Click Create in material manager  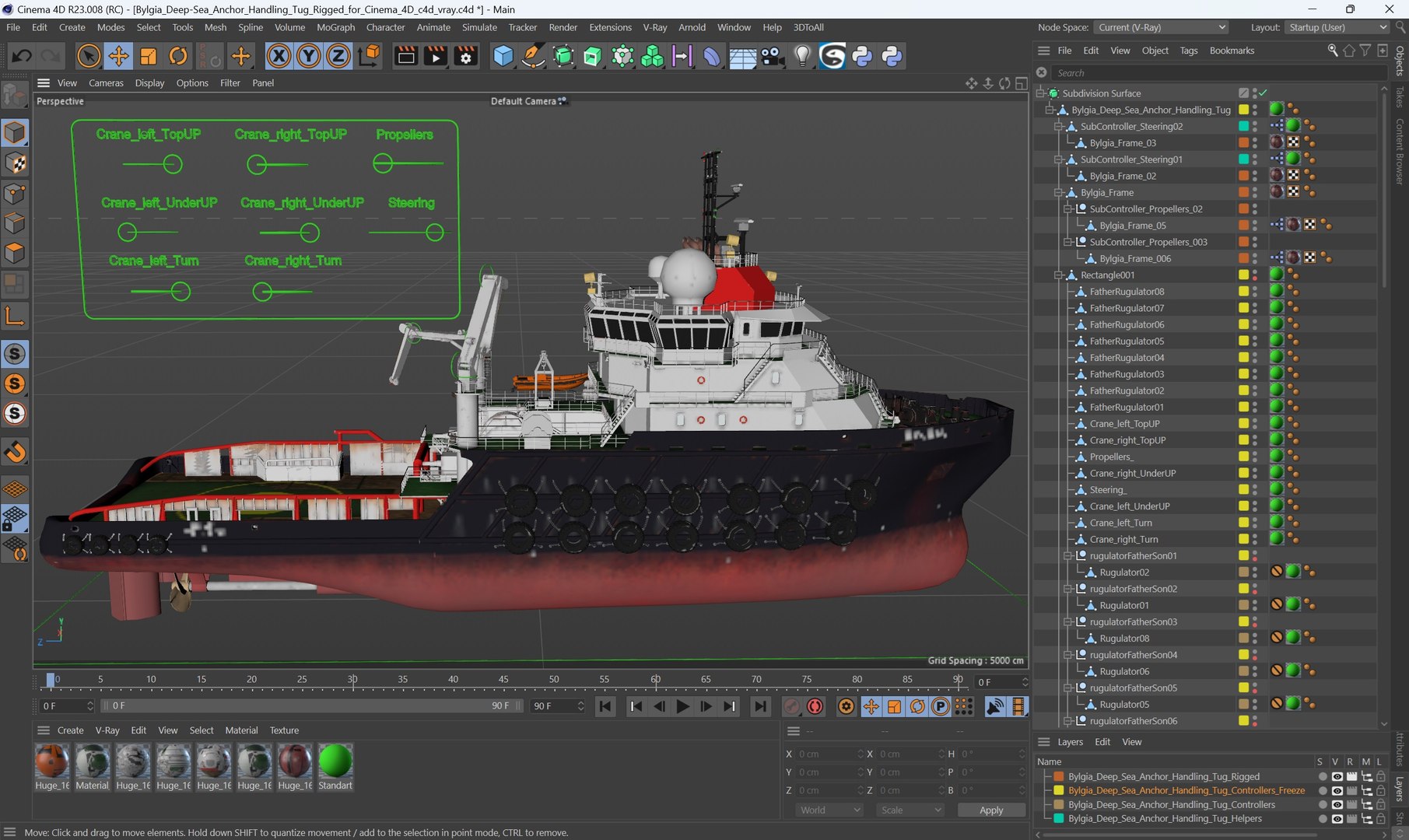(70, 730)
